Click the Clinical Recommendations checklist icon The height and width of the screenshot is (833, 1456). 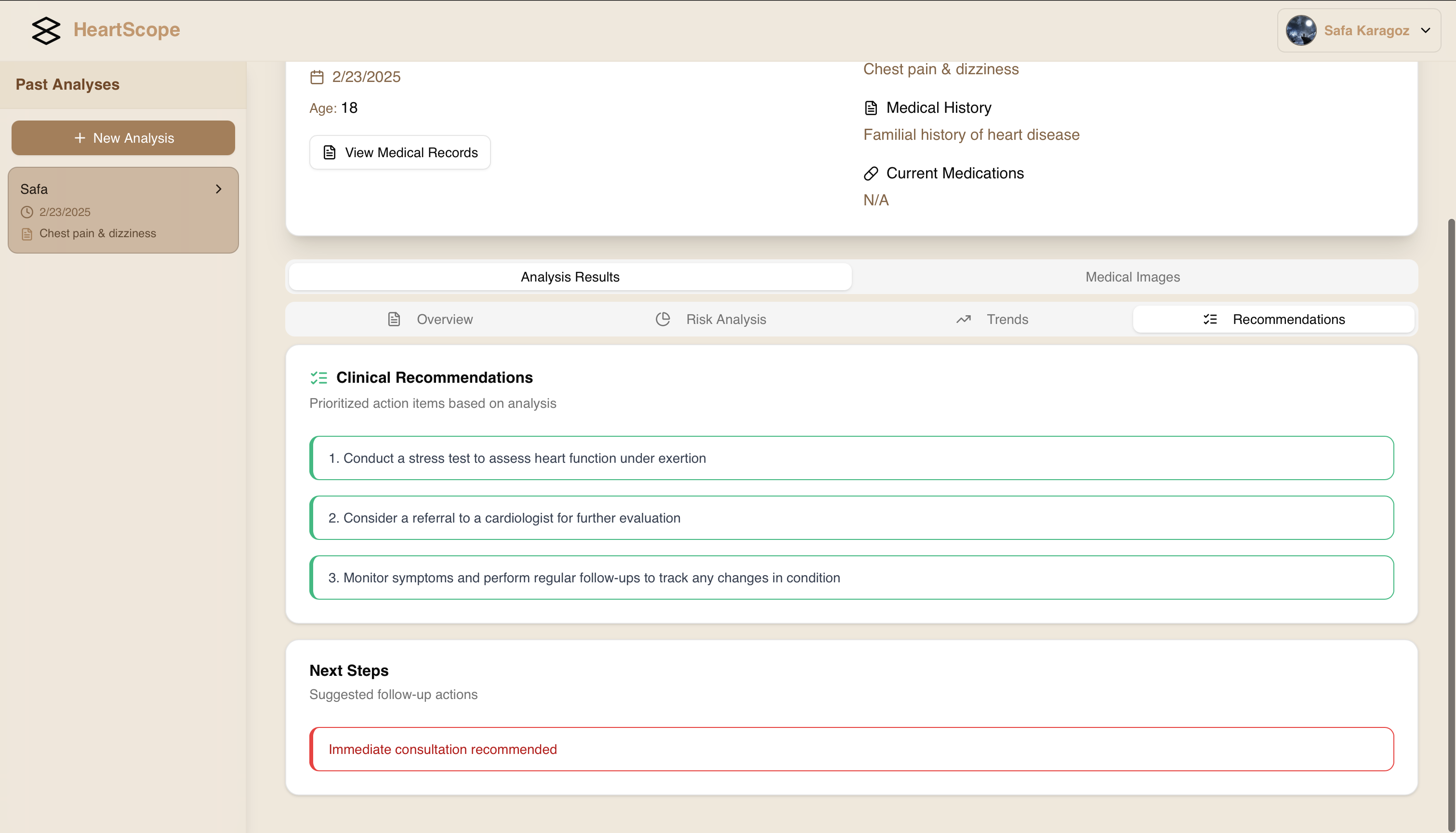(318, 377)
